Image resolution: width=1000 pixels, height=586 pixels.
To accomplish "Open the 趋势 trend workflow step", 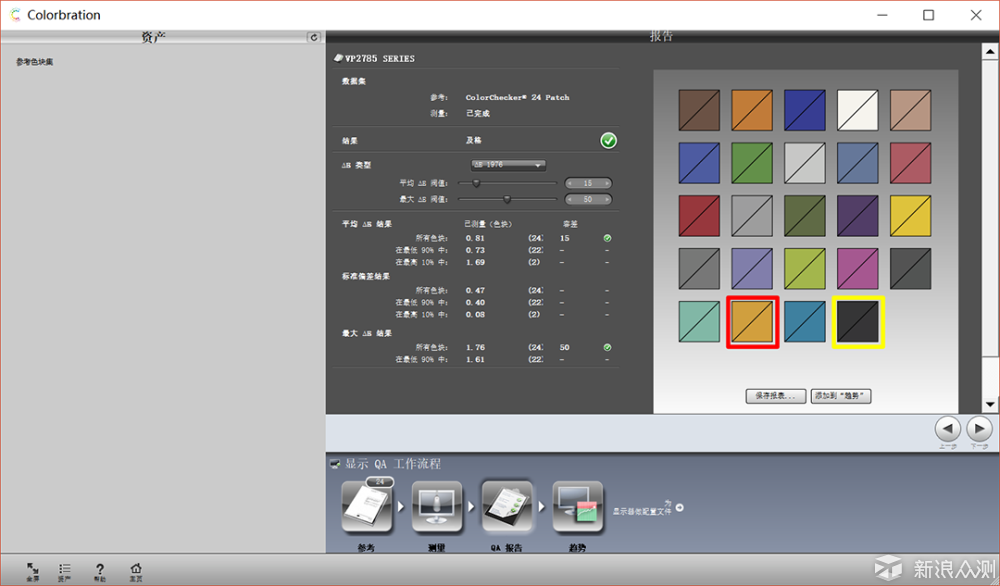I will click(x=577, y=507).
